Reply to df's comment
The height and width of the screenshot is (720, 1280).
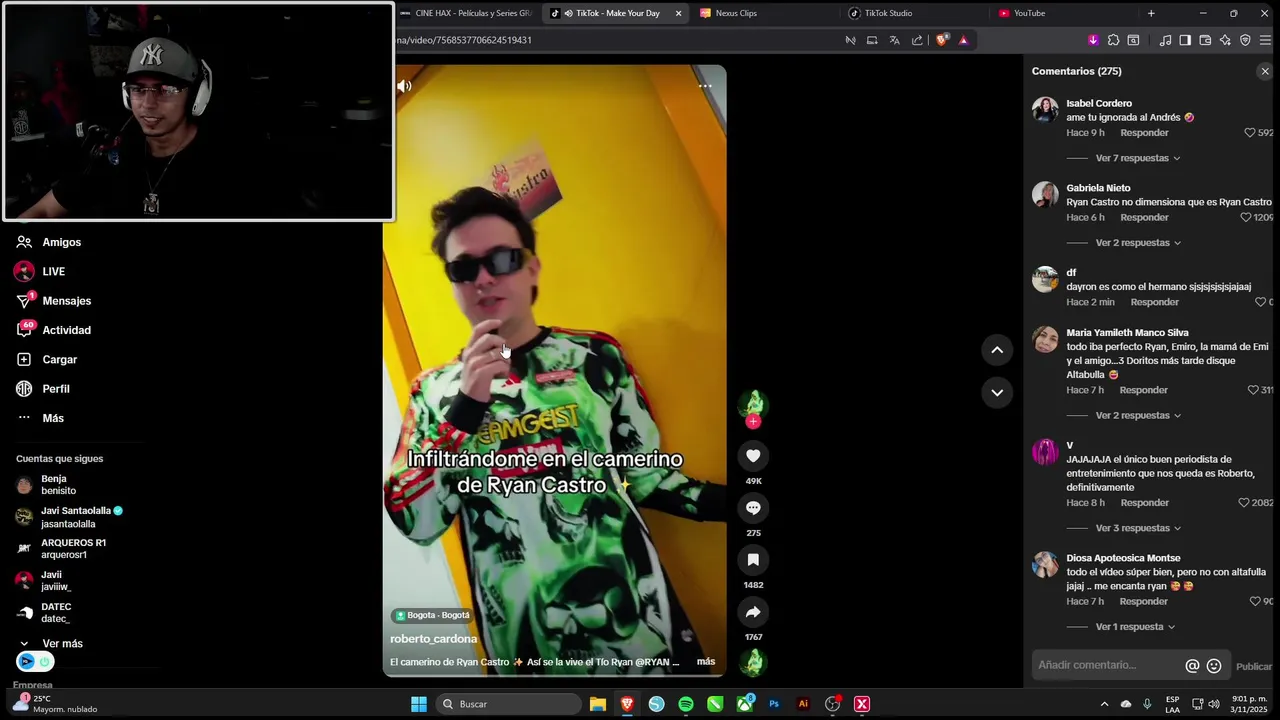click(1154, 302)
